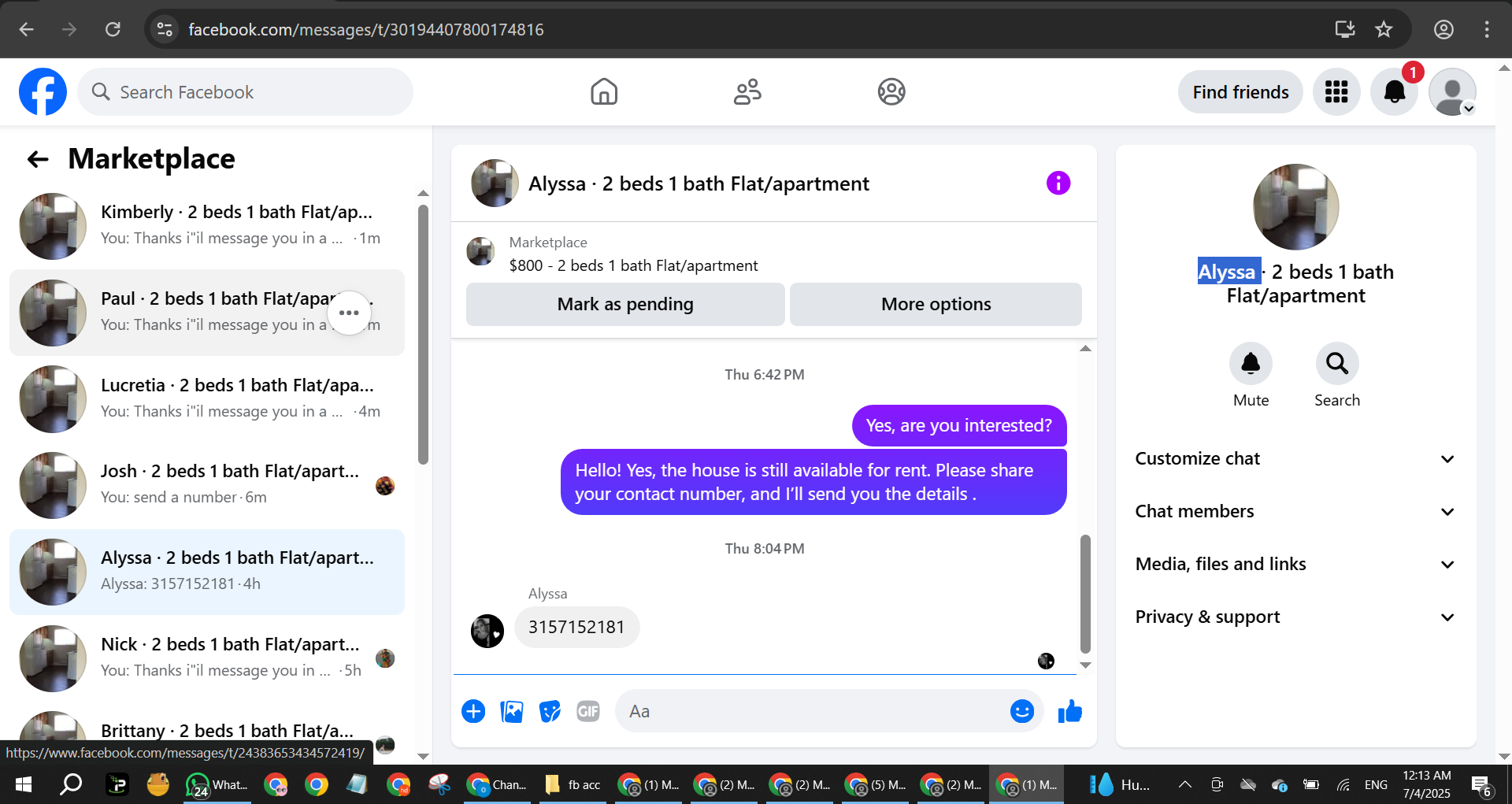
Task: Click Alyssa's avatar beside phone number message
Action: [x=487, y=631]
